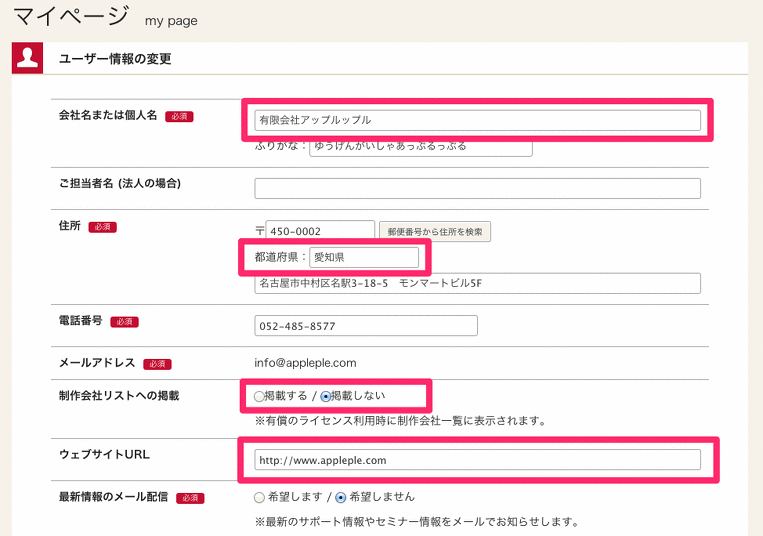Choose 希望しません for mail delivery

(341, 497)
